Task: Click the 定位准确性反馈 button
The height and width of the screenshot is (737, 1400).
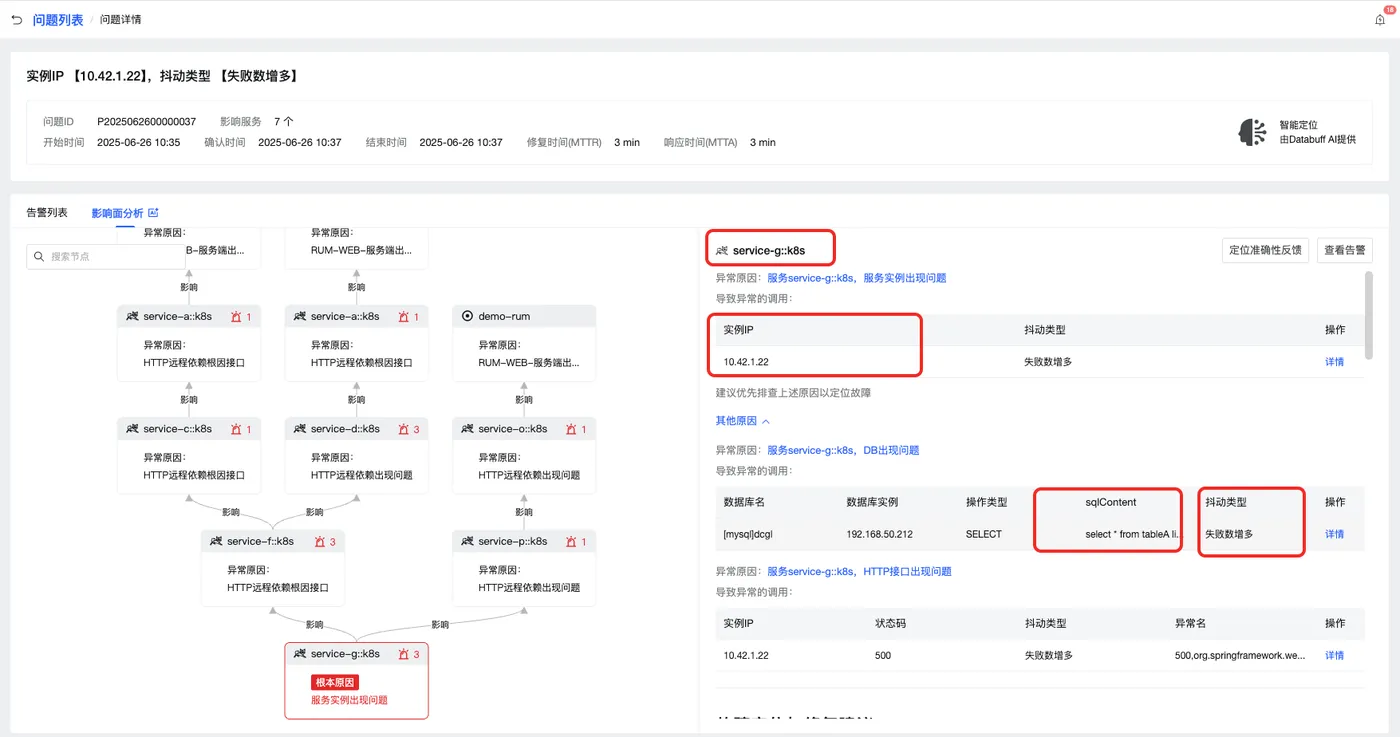Action: pos(1265,250)
